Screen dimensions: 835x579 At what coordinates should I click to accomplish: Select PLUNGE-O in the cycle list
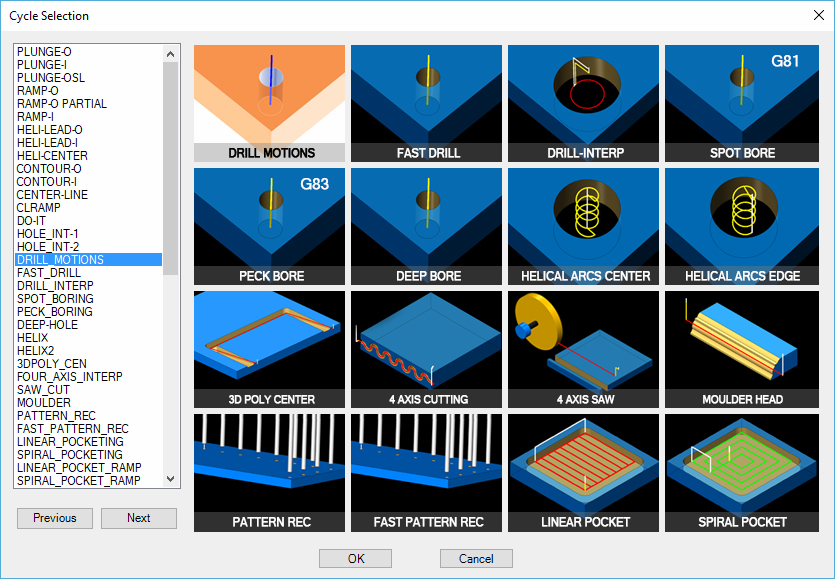[x=45, y=52]
